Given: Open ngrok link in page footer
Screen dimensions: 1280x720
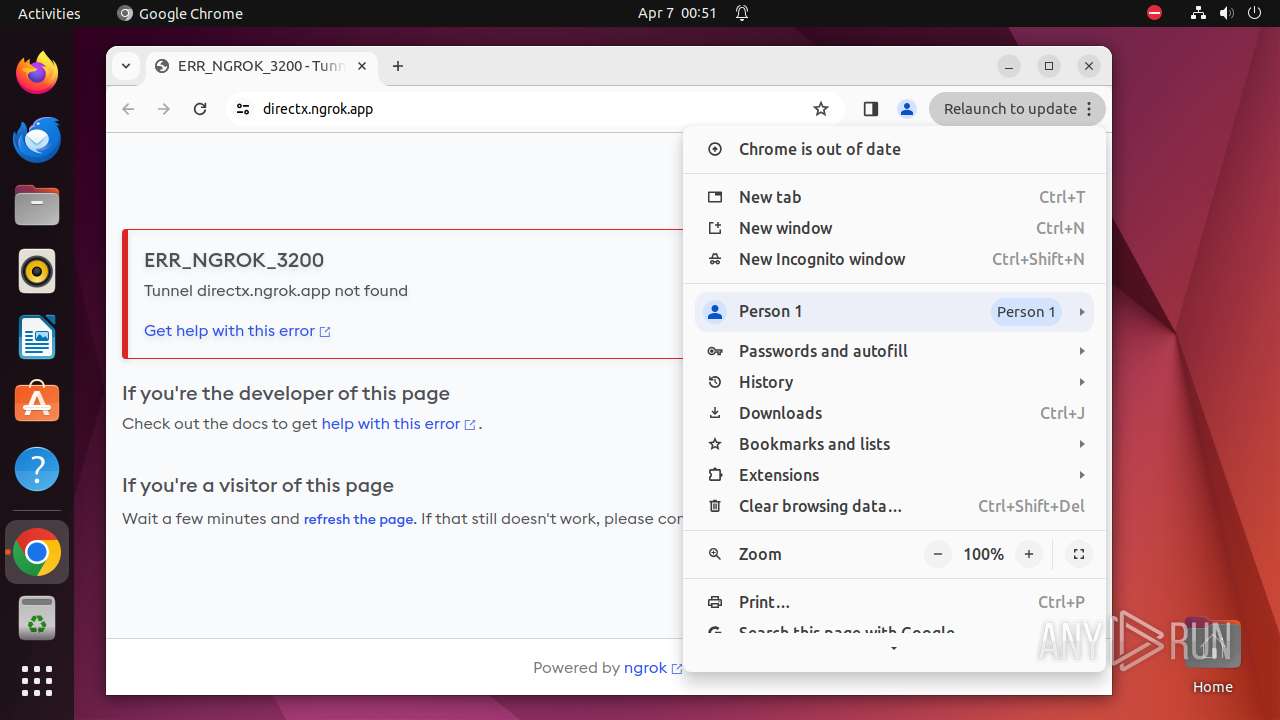Looking at the screenshot, I should [652, 668].
